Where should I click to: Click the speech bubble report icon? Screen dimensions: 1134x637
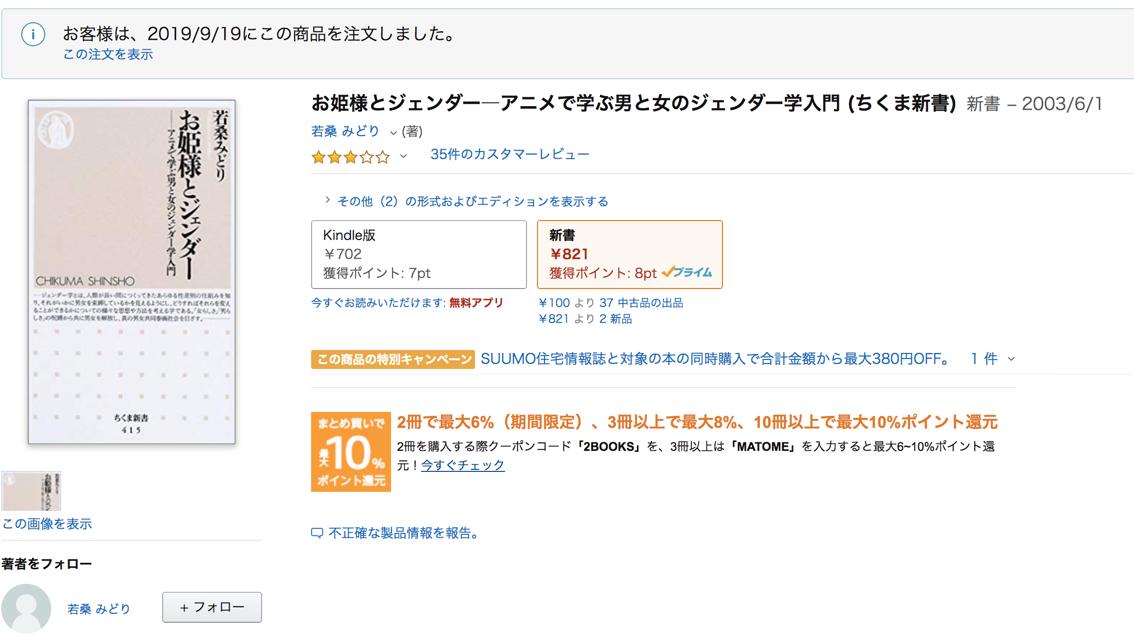click(x=317, y=534)
